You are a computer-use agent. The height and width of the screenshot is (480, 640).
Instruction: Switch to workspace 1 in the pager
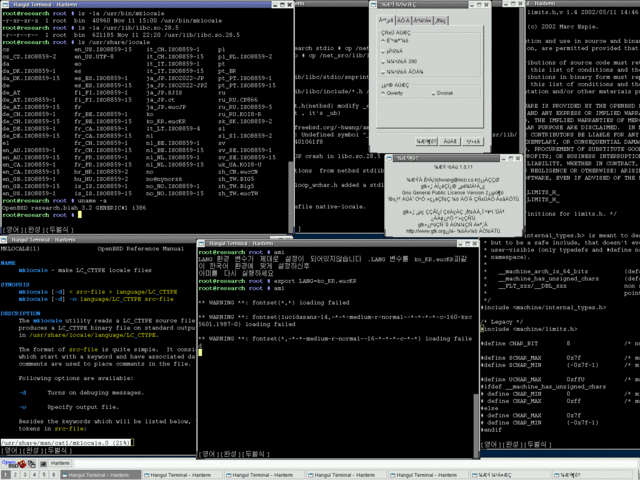[x=5, y=475]
